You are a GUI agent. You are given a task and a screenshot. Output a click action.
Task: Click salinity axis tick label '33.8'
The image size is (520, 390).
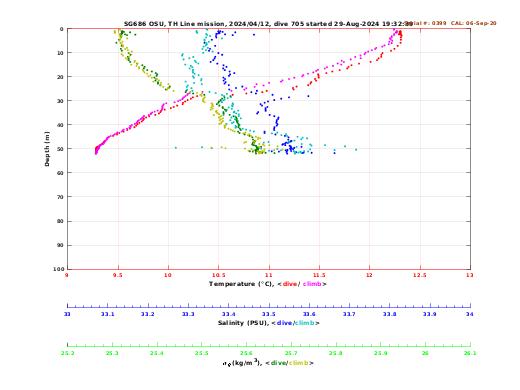pos(390,314)
